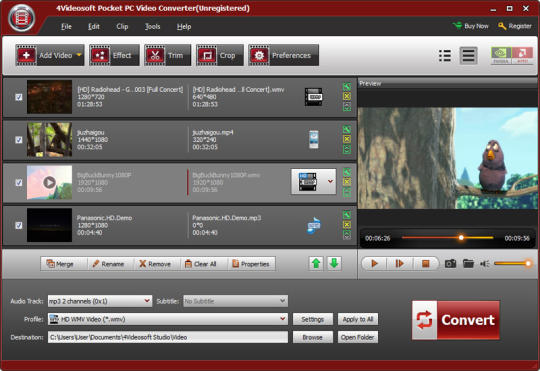Start conversion with the Convert button

coord(456,320)
